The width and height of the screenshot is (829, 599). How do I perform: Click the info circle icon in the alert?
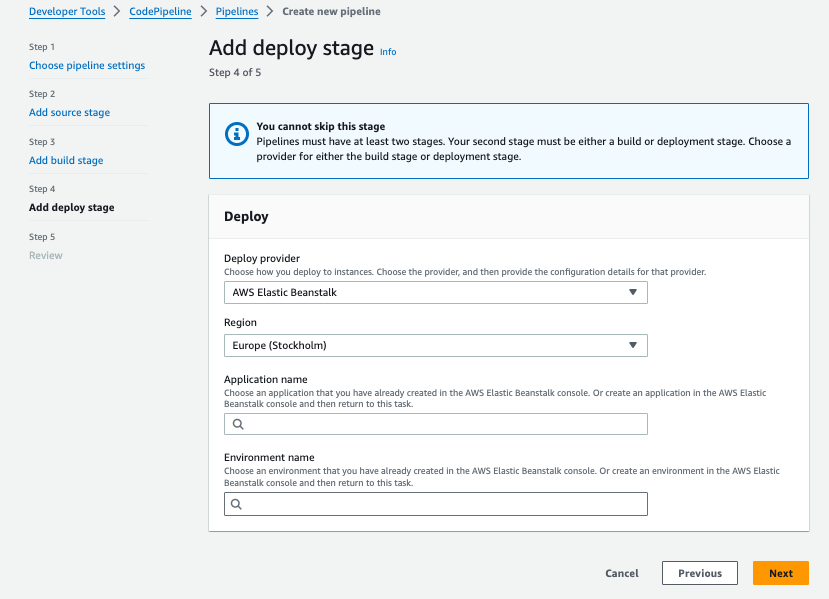[x=236, y=133]
